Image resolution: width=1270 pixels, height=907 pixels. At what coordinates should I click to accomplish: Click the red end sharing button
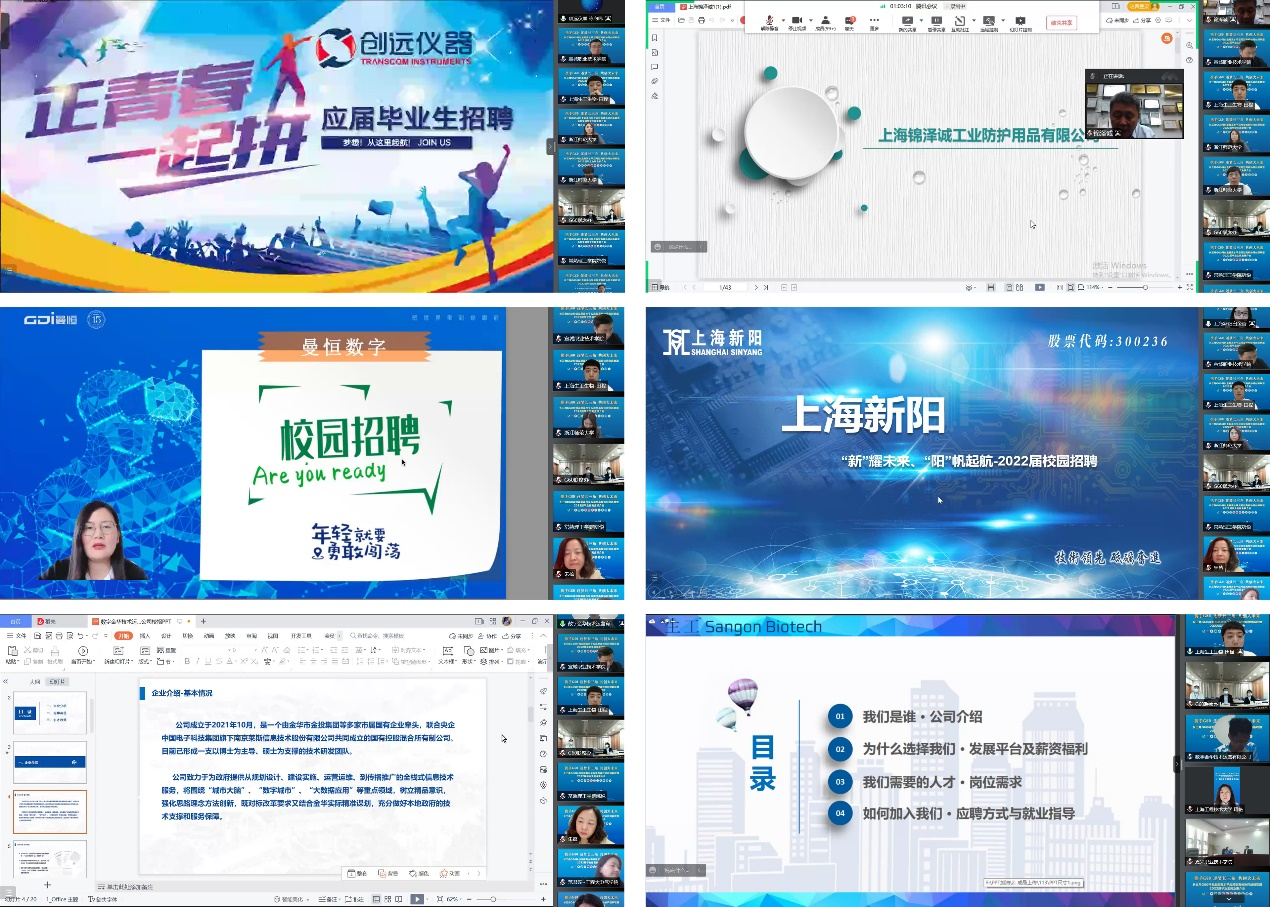click(1063, 21)
